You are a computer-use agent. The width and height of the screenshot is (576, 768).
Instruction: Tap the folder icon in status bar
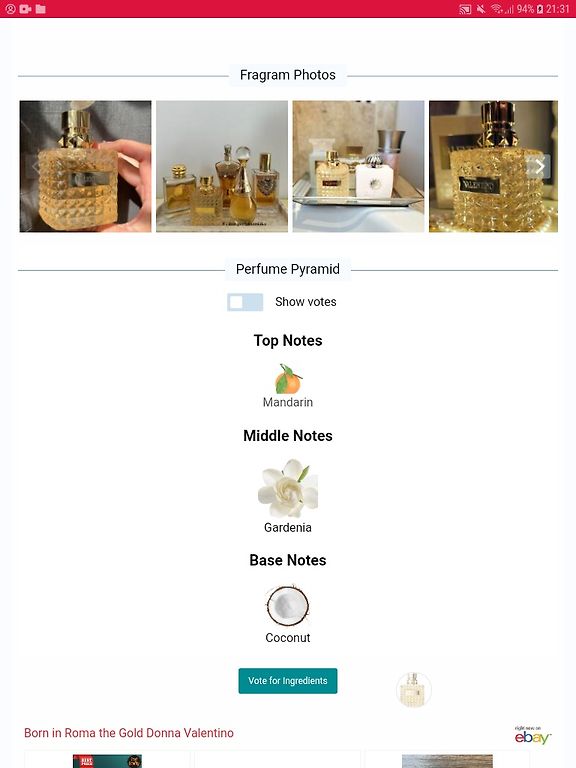tap(41, 9)
